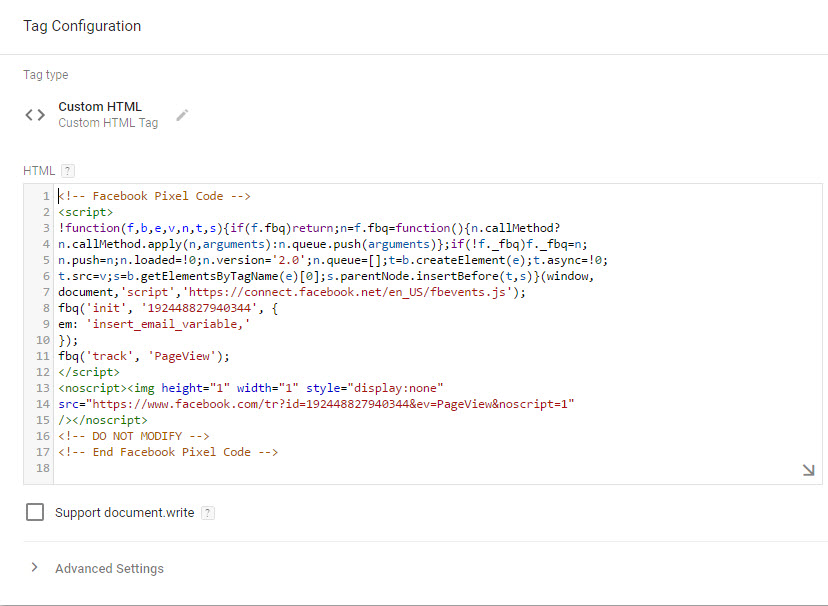Click the fbevents.js URL in the code
The image size is (828, 606).
point(347,292)
